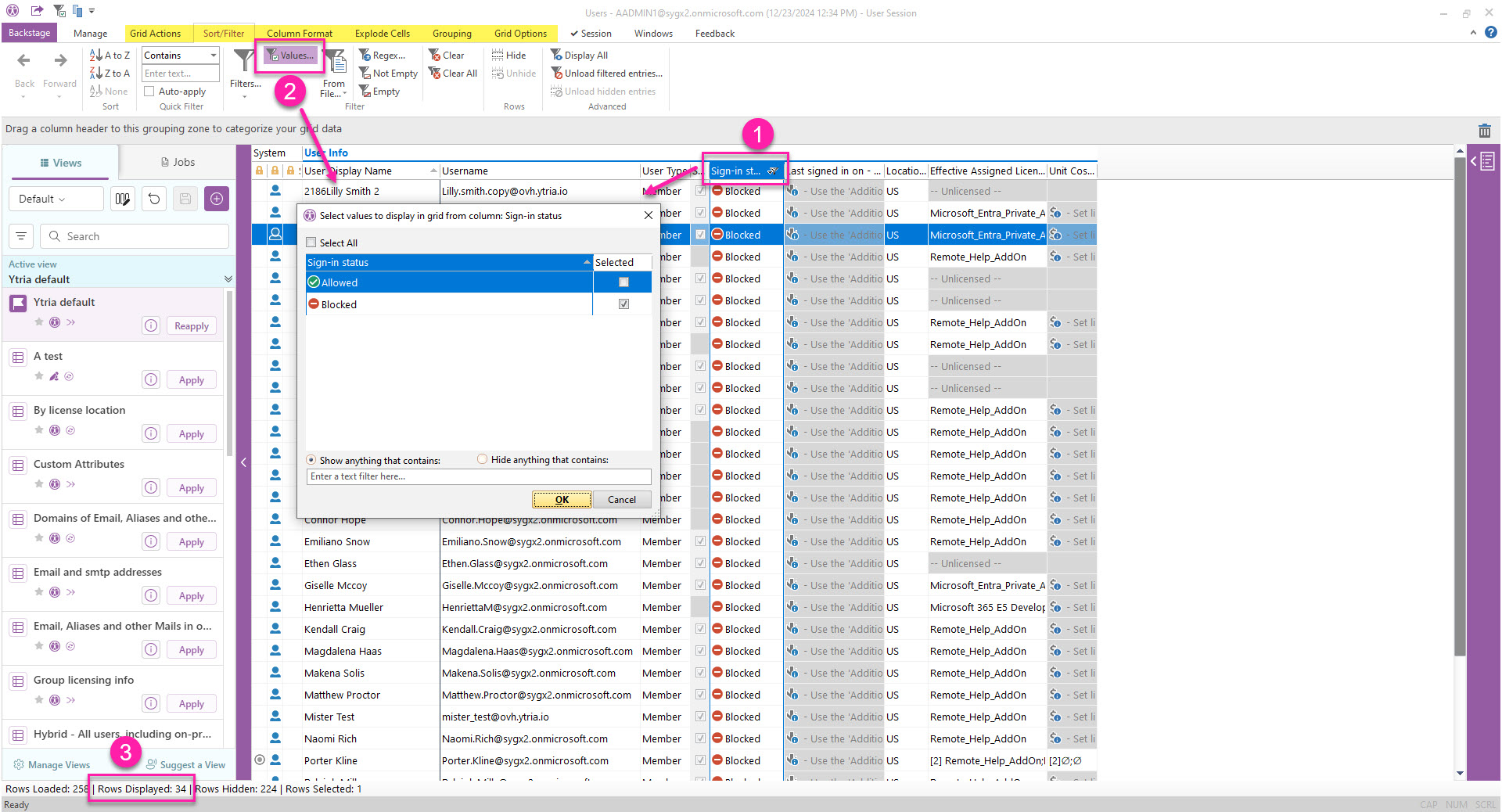
Task: Click the Values filter icon in ribbon
Action: point(273,56)
